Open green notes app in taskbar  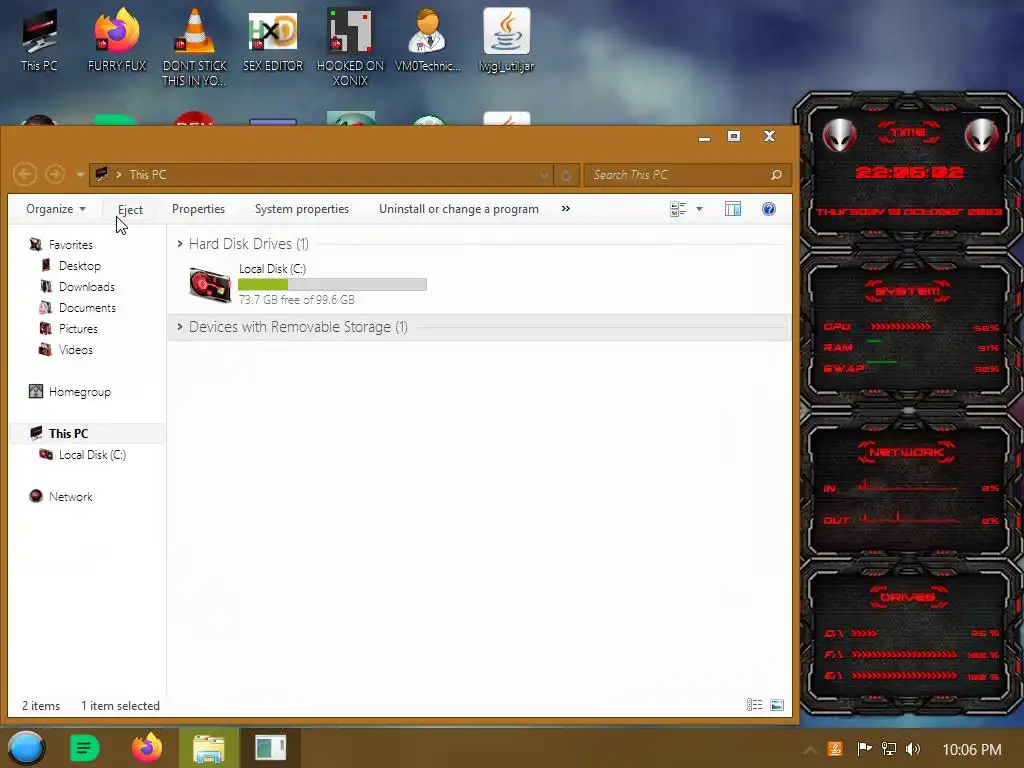[x=85, y=748]
